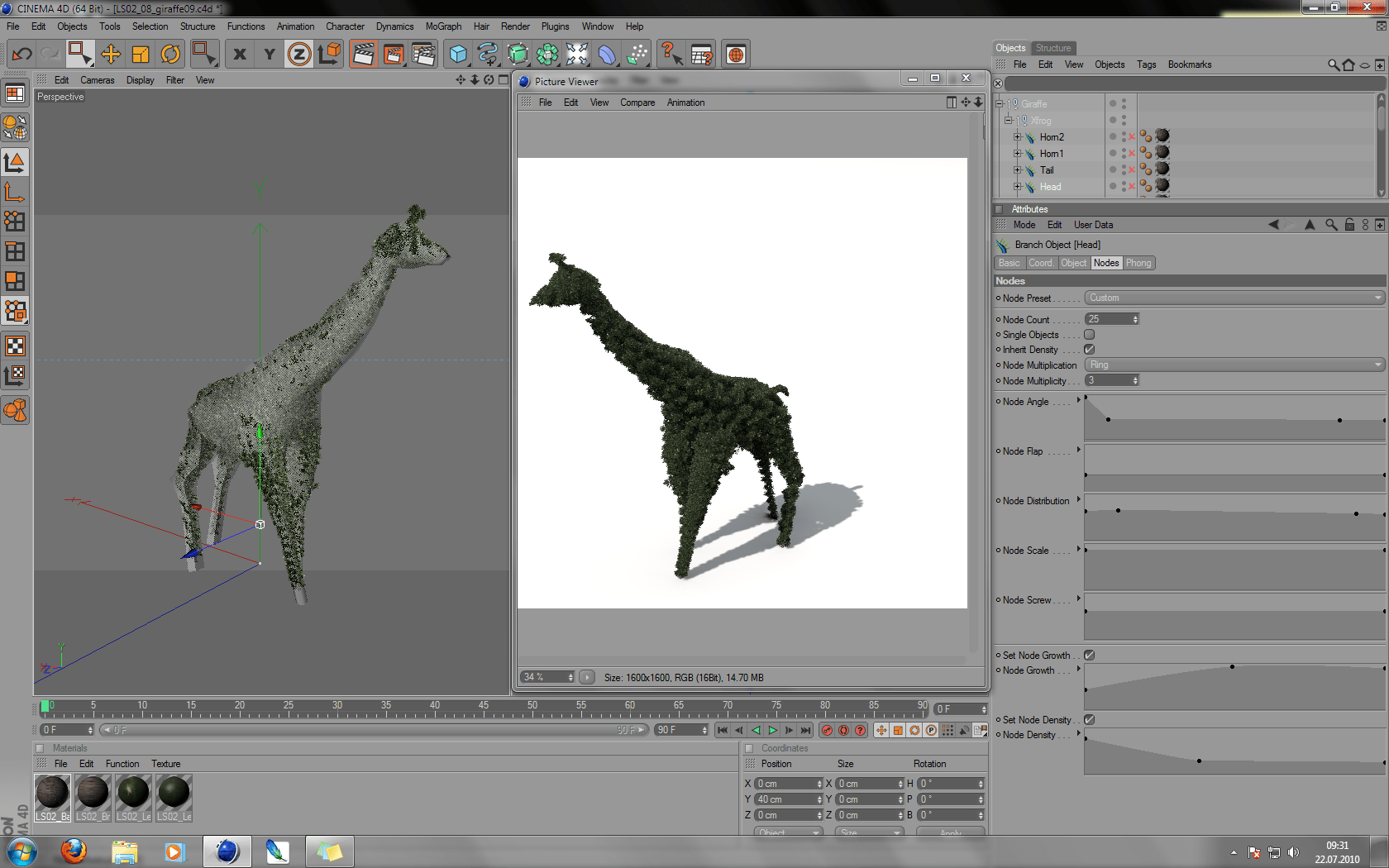The image size is (1389, 868).
Task: Select the Move tool
Action: (x=111, y=54)
